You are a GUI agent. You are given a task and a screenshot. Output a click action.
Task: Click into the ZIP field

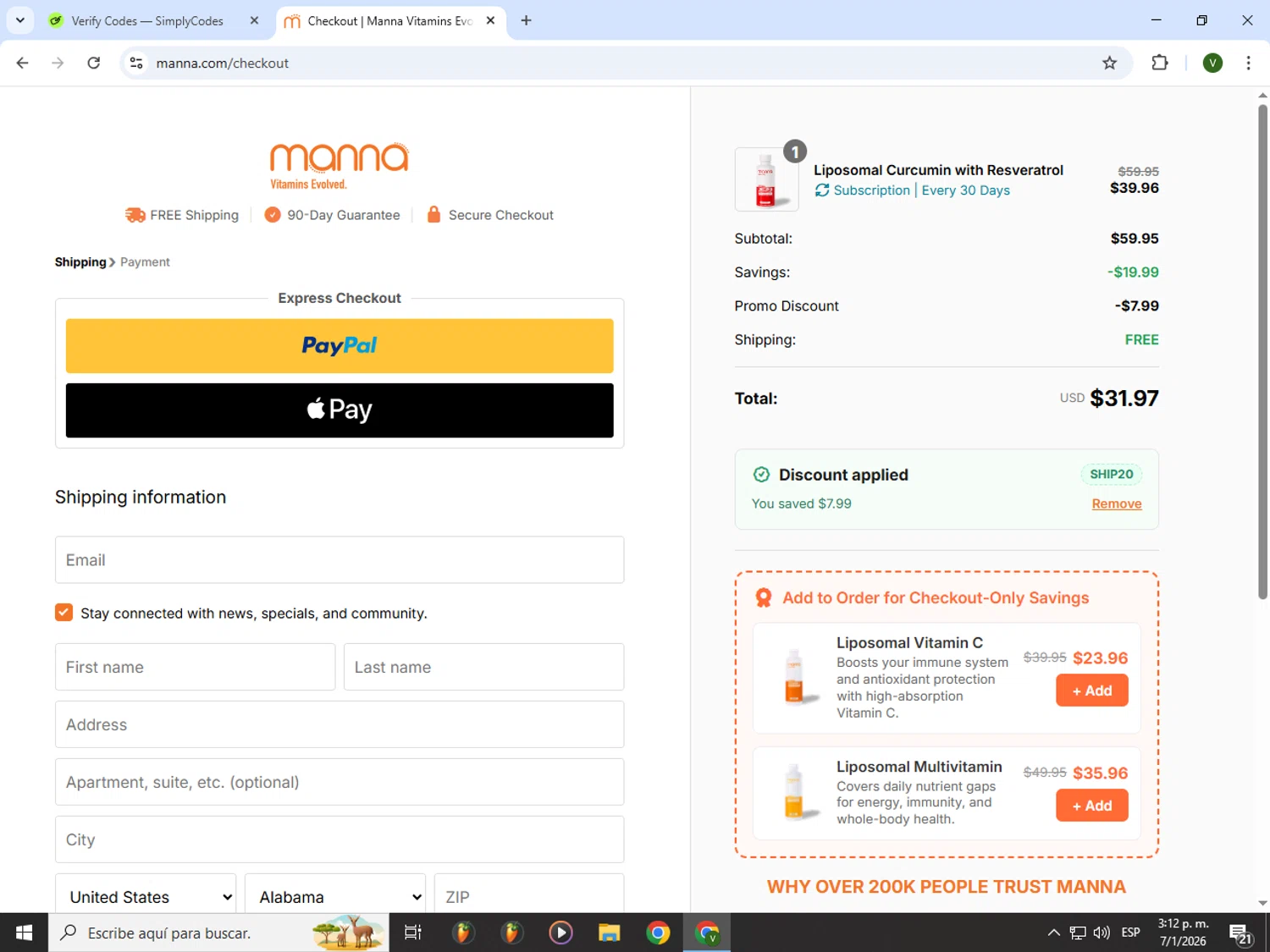tap(529, 895)
